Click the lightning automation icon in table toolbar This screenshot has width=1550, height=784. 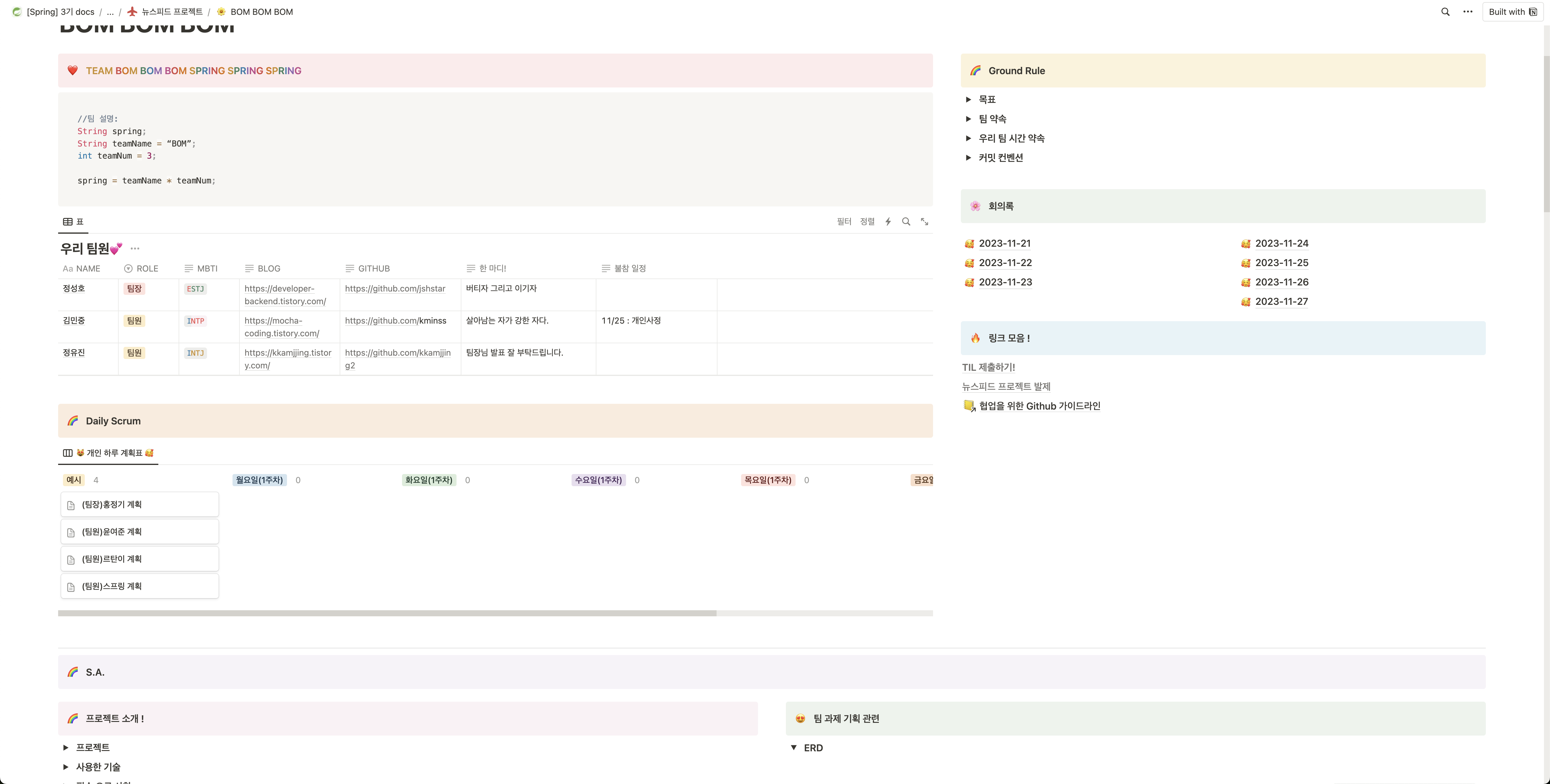point(888,222)
